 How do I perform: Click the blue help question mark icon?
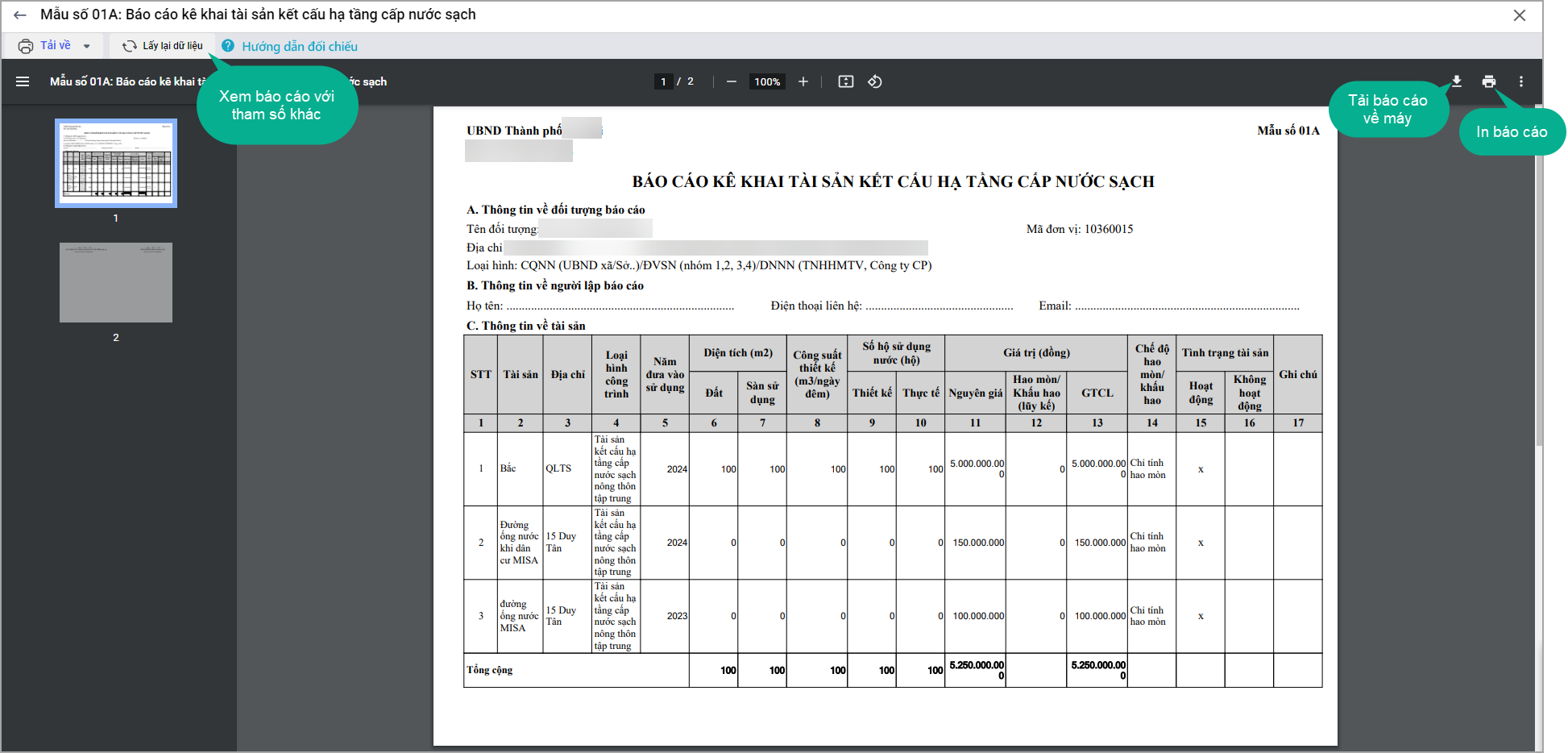(228, 46)
